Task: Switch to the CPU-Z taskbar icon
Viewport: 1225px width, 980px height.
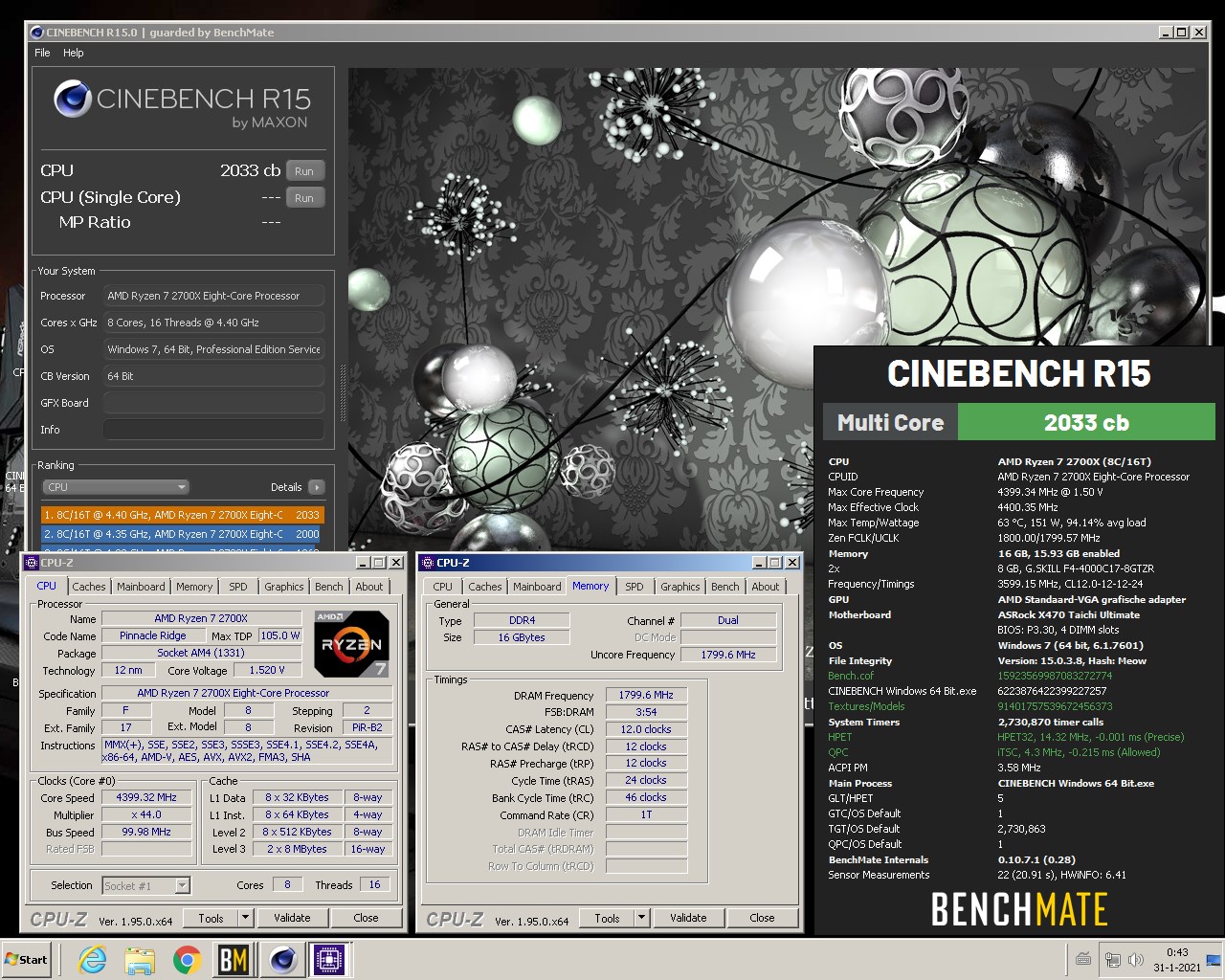Action: (328, 960)
